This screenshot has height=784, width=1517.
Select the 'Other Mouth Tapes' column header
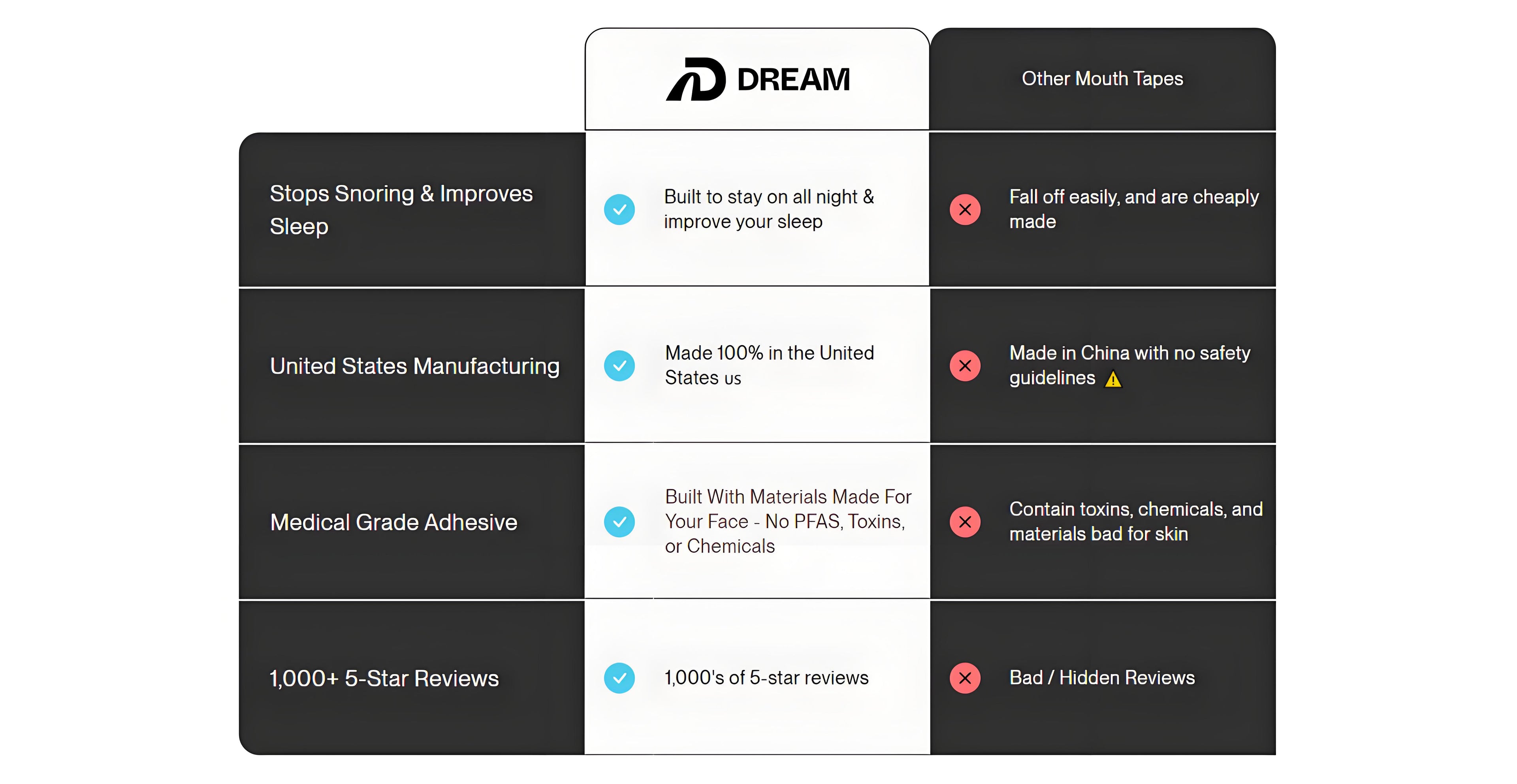(x=1102, y=78)
